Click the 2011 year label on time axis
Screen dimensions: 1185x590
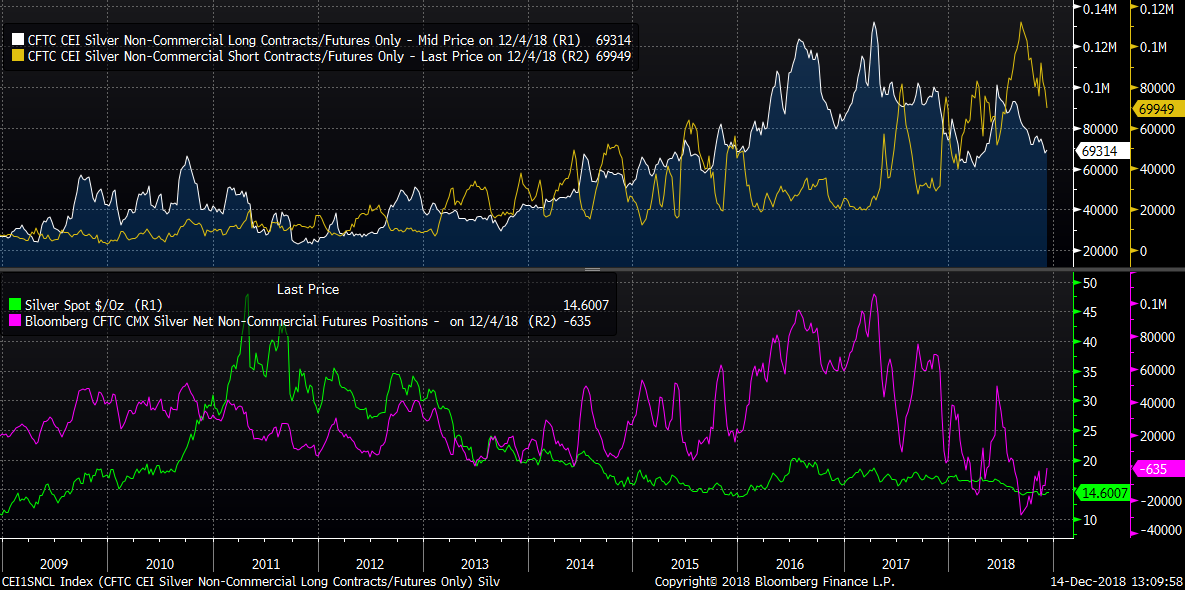click(x=268, y=563)
